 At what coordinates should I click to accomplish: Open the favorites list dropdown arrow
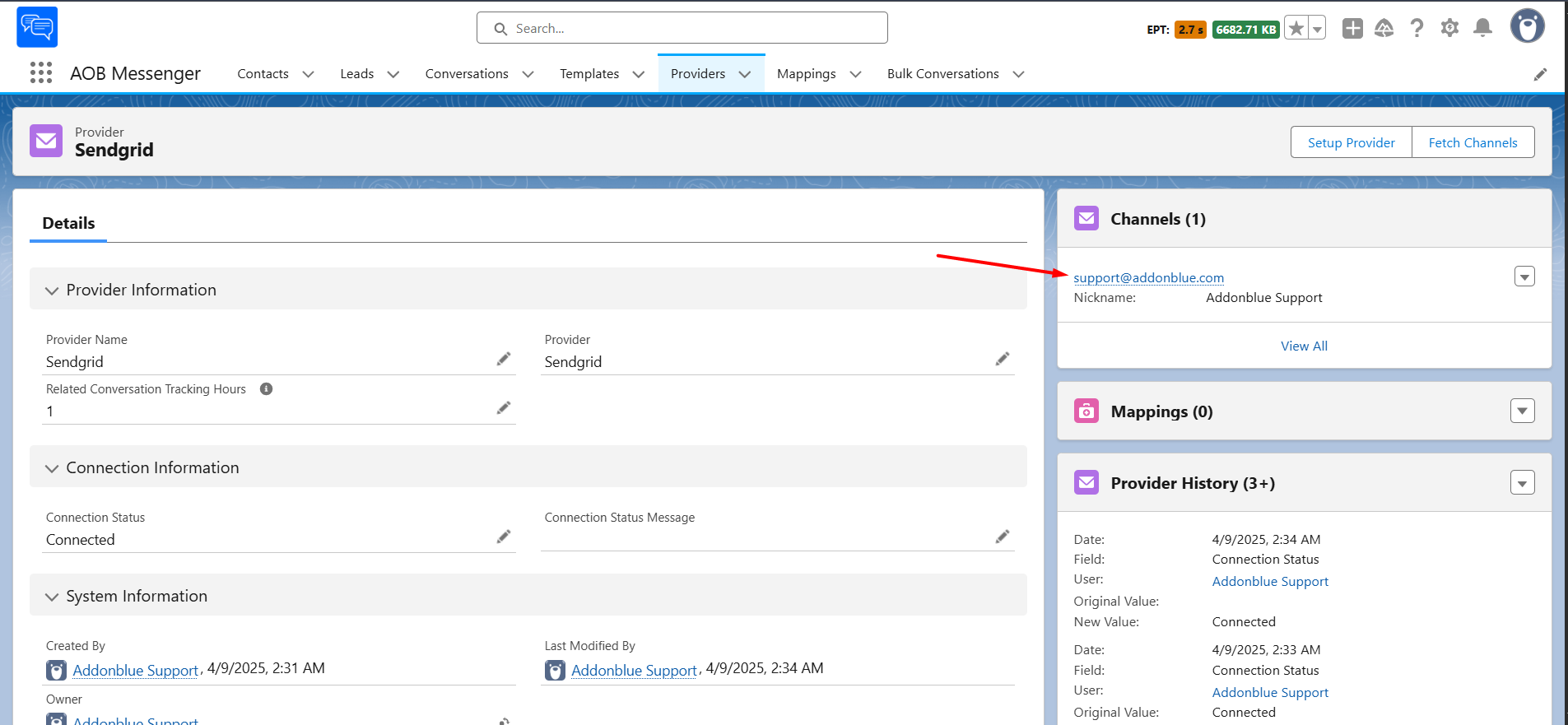pos(1317,29)
